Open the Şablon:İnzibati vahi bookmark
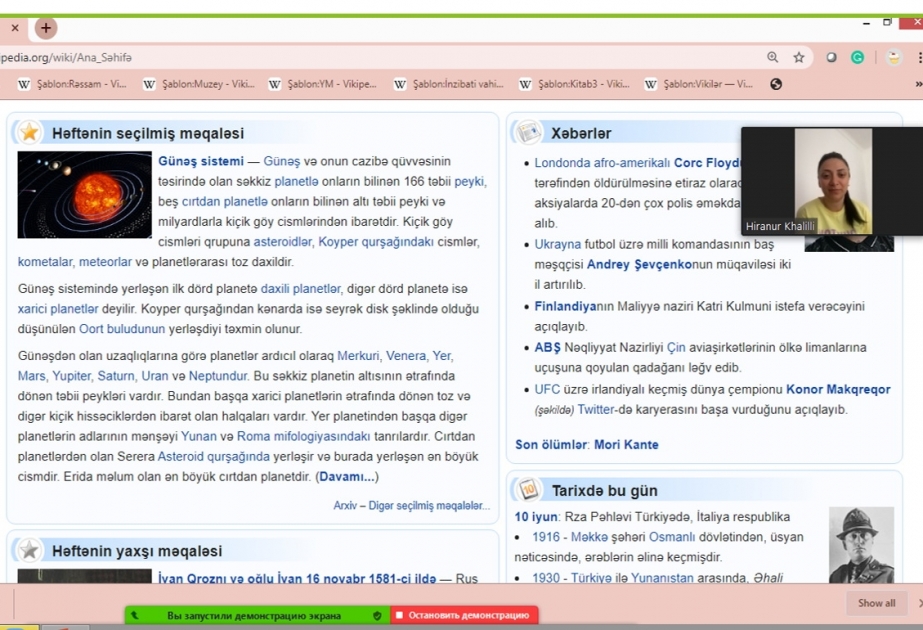The height and width of the screenshot is (630, 923). [449, 84]
